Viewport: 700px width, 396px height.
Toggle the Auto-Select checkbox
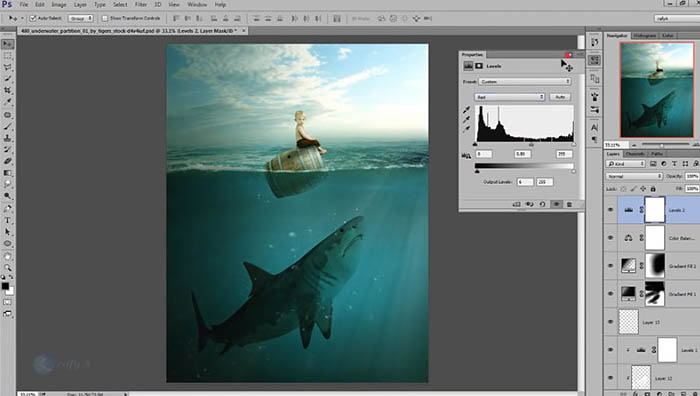[33, 18]
